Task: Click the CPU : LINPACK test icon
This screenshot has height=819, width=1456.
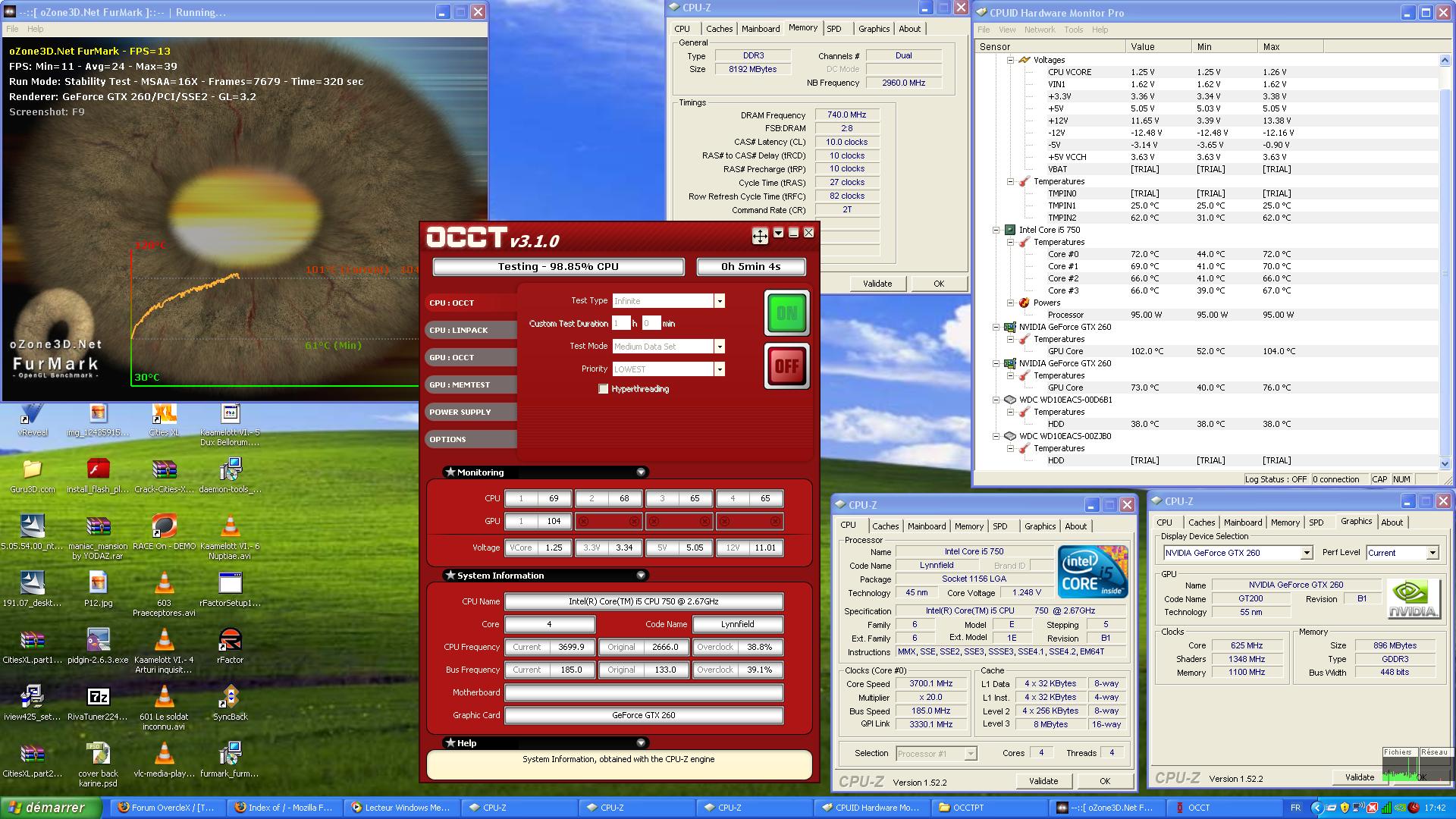Action: pyautogui.click(x=470, y=330)
